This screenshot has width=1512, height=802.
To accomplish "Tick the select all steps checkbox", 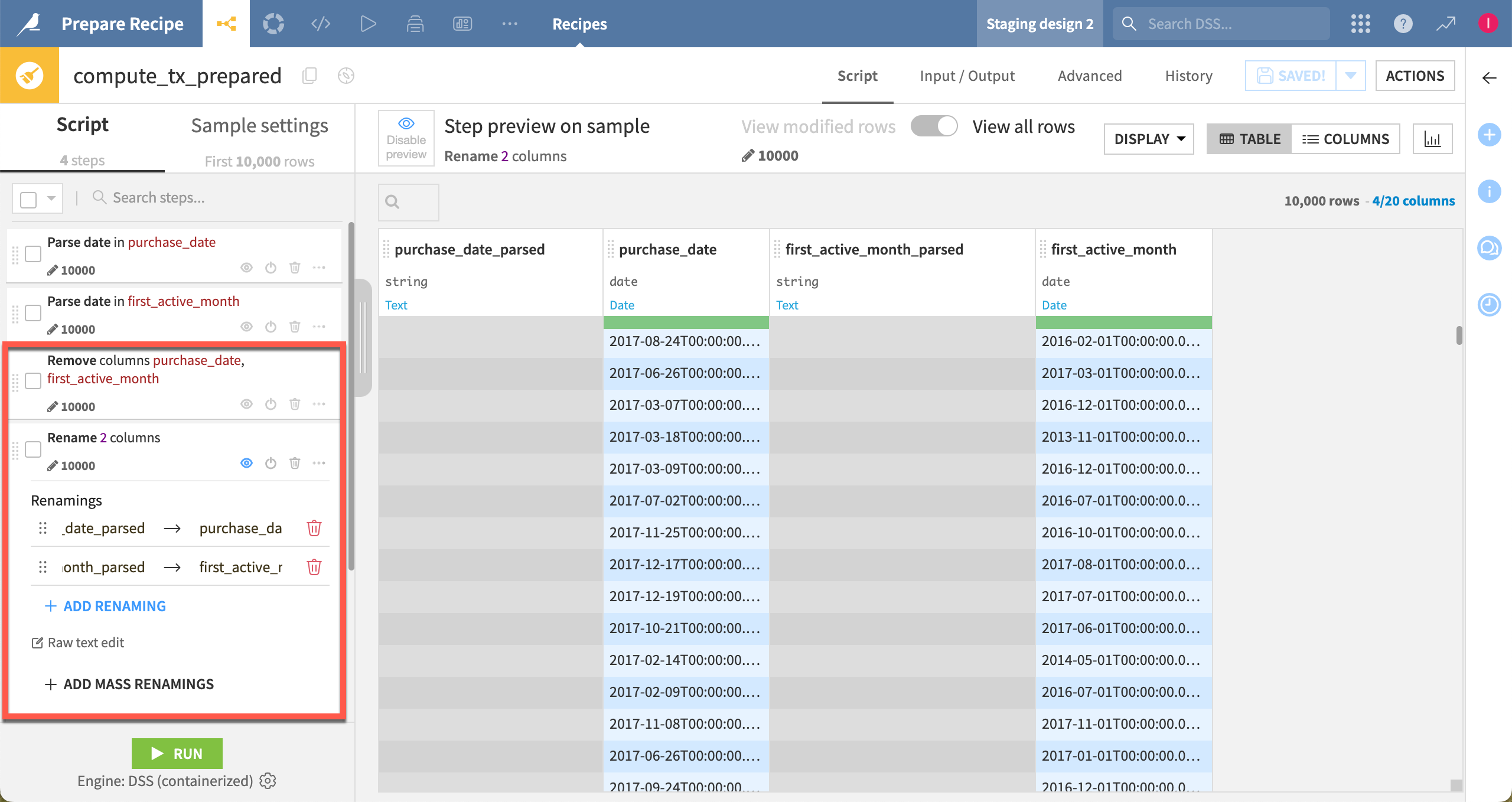I will pyautogui.click(x=28, y=199).
